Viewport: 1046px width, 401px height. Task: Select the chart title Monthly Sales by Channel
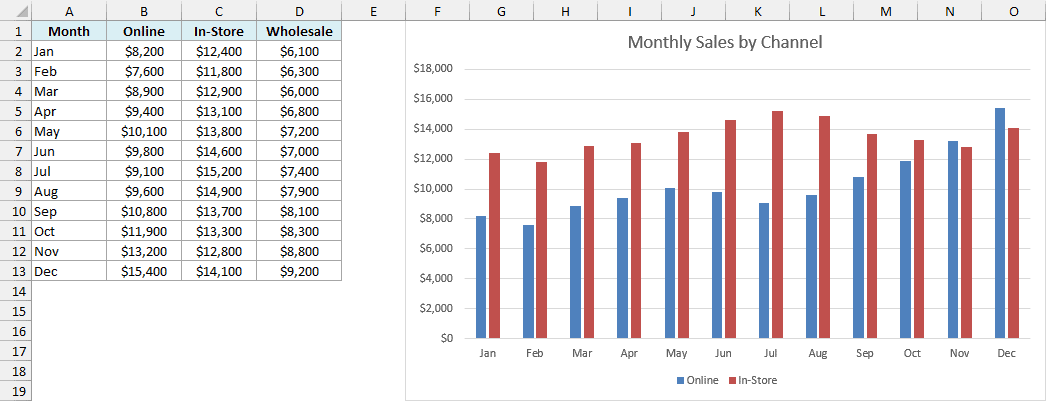725,43
